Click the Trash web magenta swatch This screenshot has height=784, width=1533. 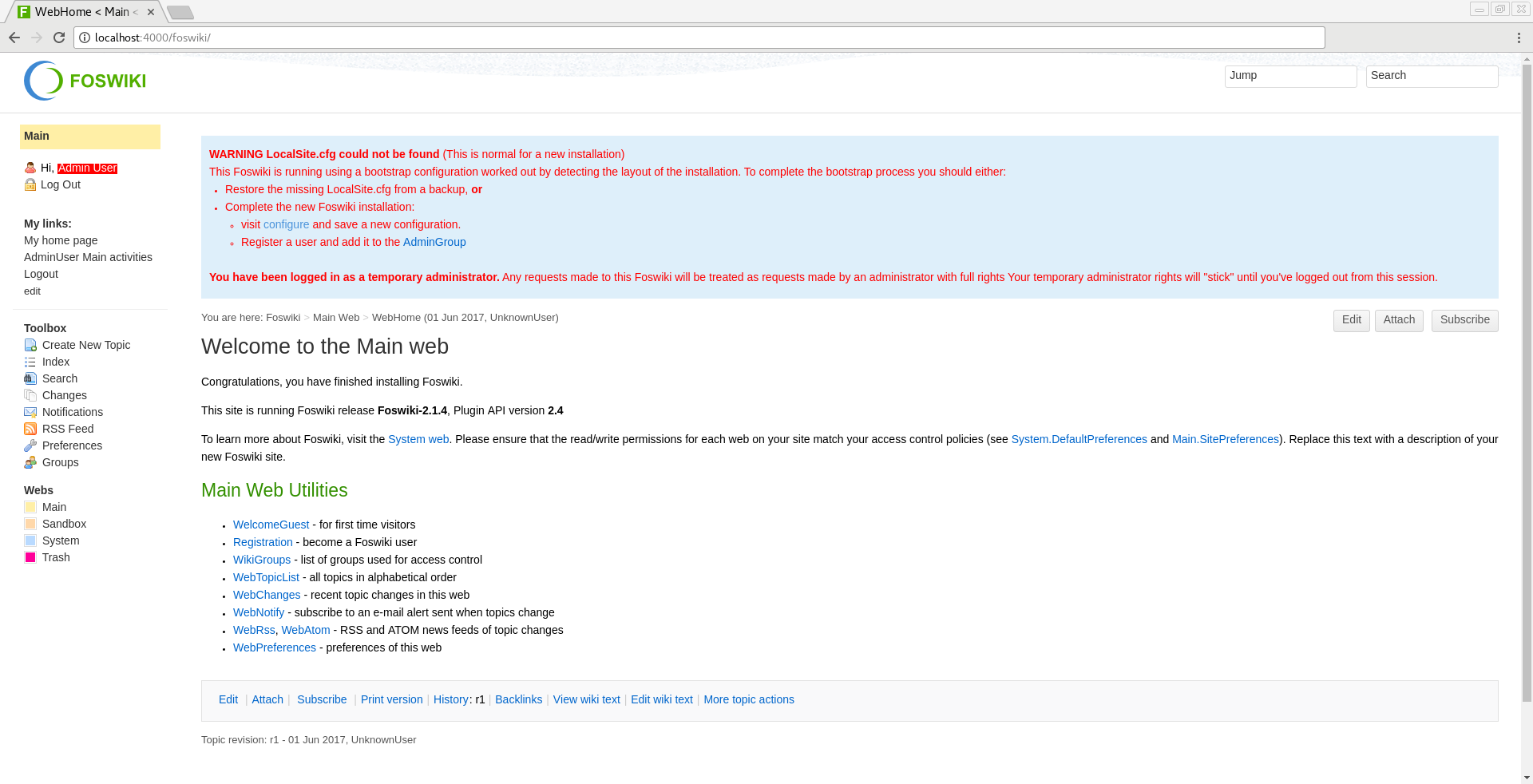[30, 557]
